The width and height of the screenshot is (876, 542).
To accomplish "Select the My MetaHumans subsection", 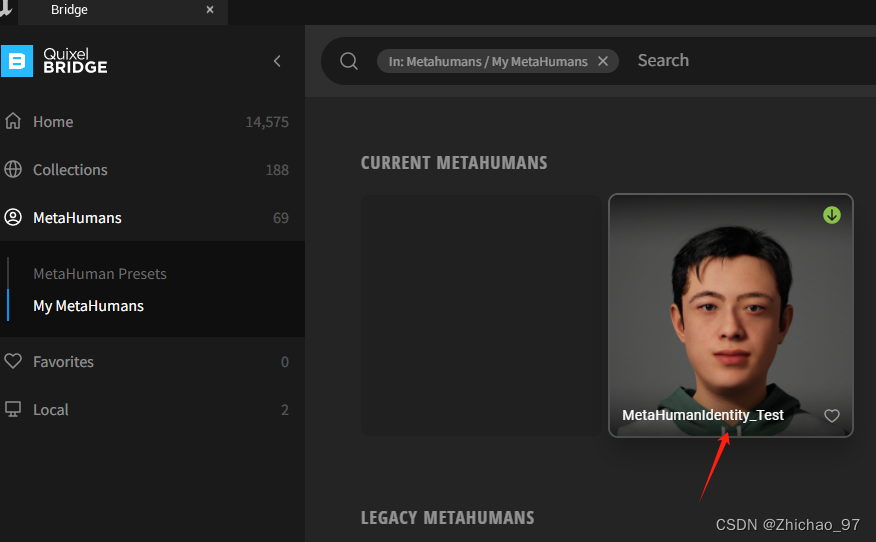I will tap(88, 306).
